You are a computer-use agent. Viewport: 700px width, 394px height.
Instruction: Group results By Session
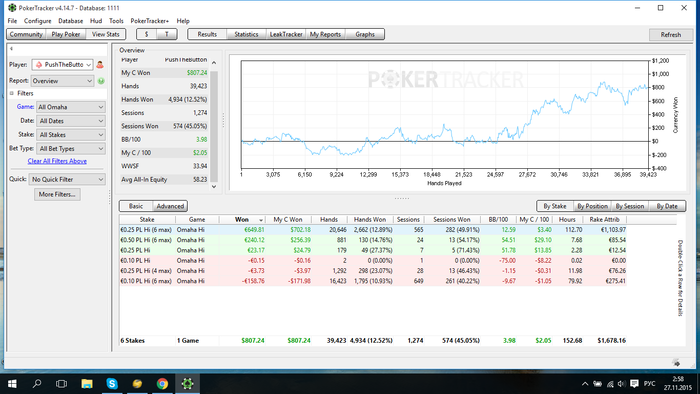[630, 206]
